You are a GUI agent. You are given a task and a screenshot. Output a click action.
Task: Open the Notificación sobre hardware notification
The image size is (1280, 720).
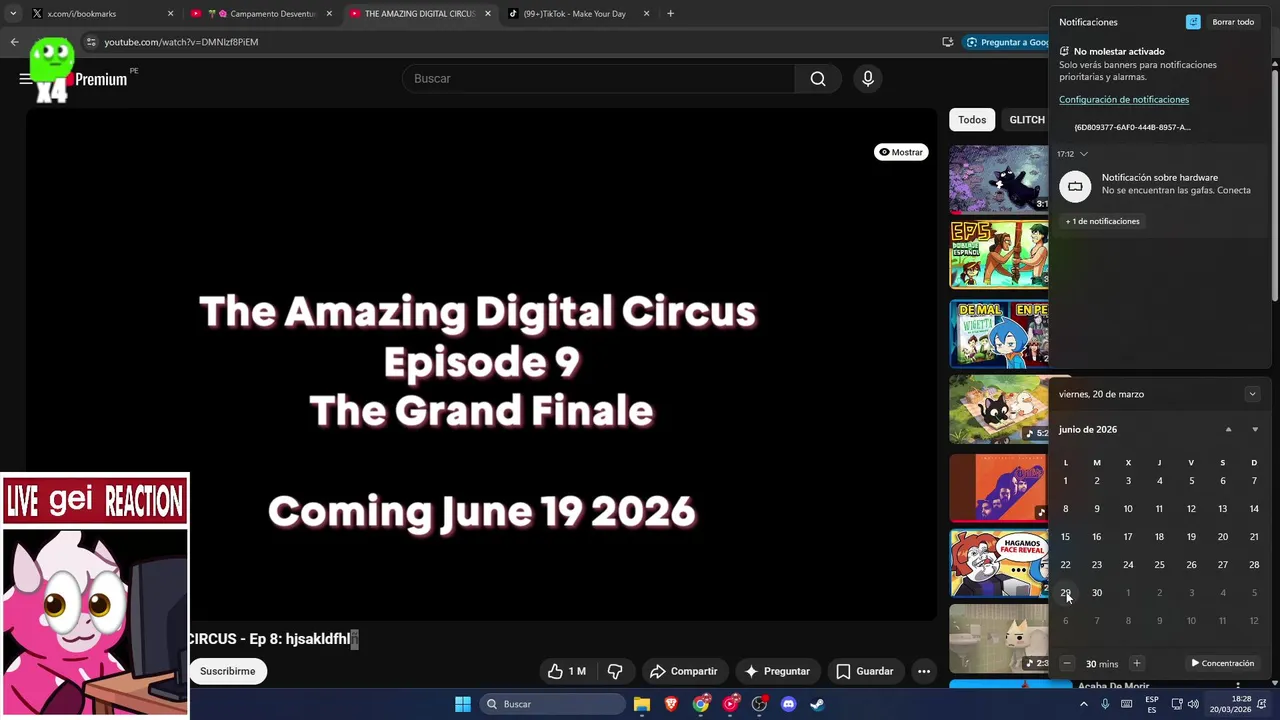pyautogui.click(x=1160, y=185)
